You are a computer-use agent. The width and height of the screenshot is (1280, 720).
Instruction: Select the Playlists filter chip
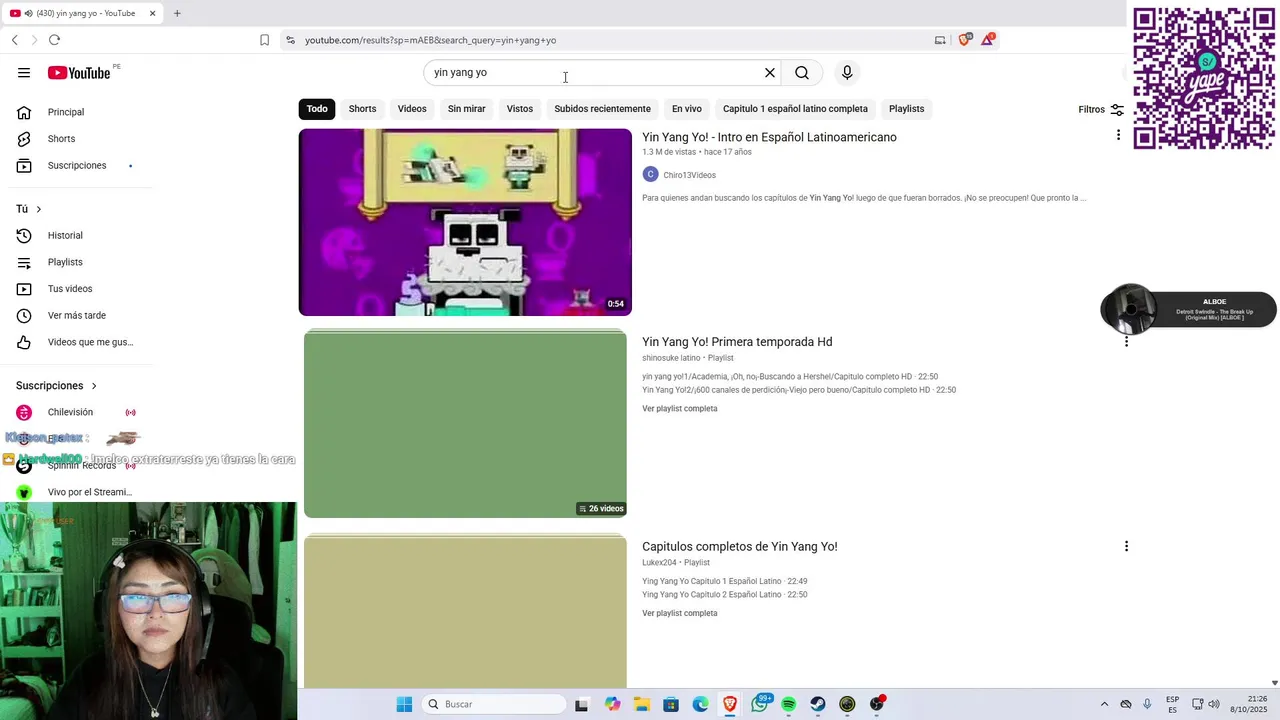(x=907, y=109)
